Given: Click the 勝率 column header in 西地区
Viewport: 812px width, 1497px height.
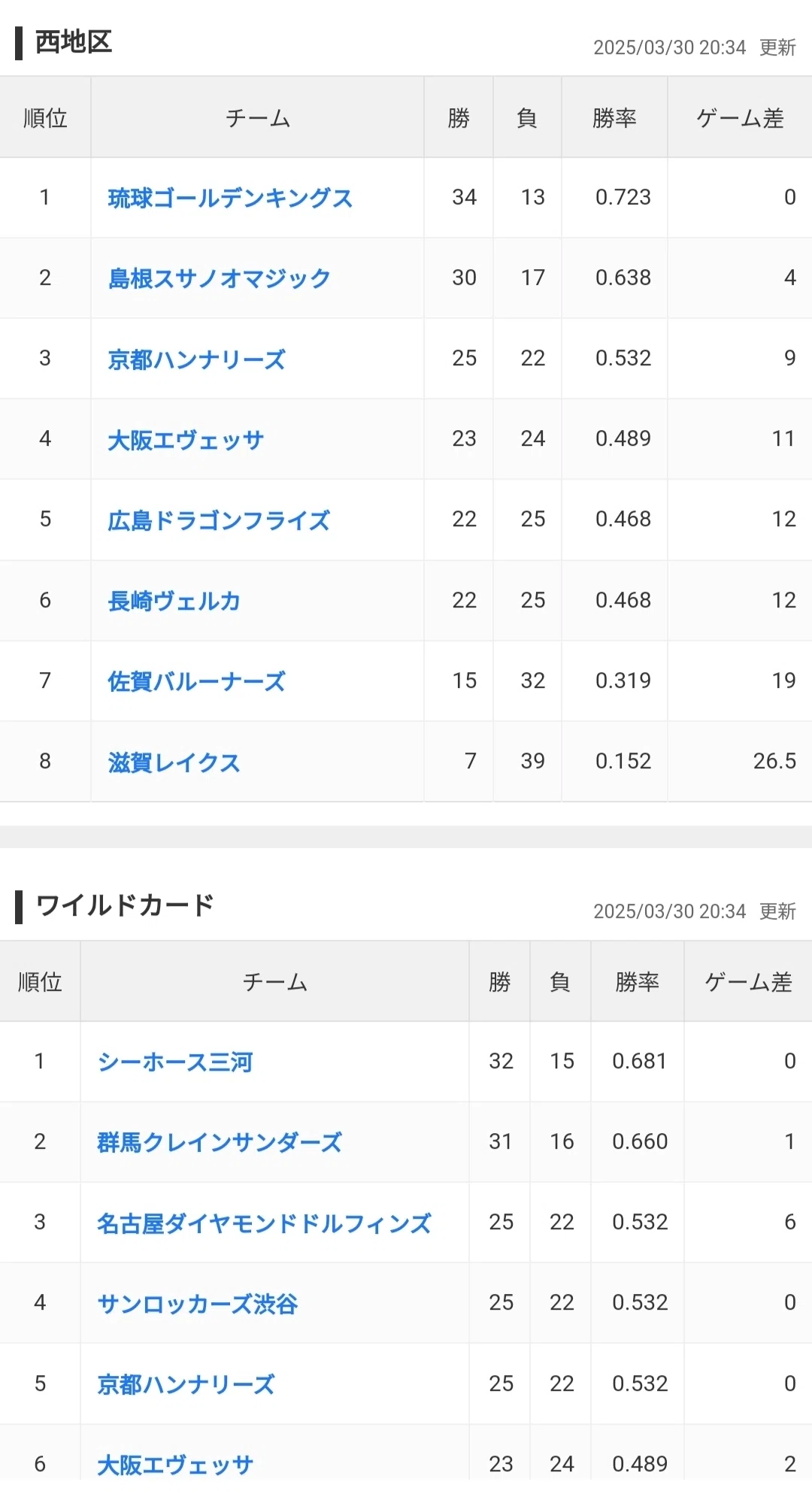Looking at the screenshot, I should [x=614, y=118].
